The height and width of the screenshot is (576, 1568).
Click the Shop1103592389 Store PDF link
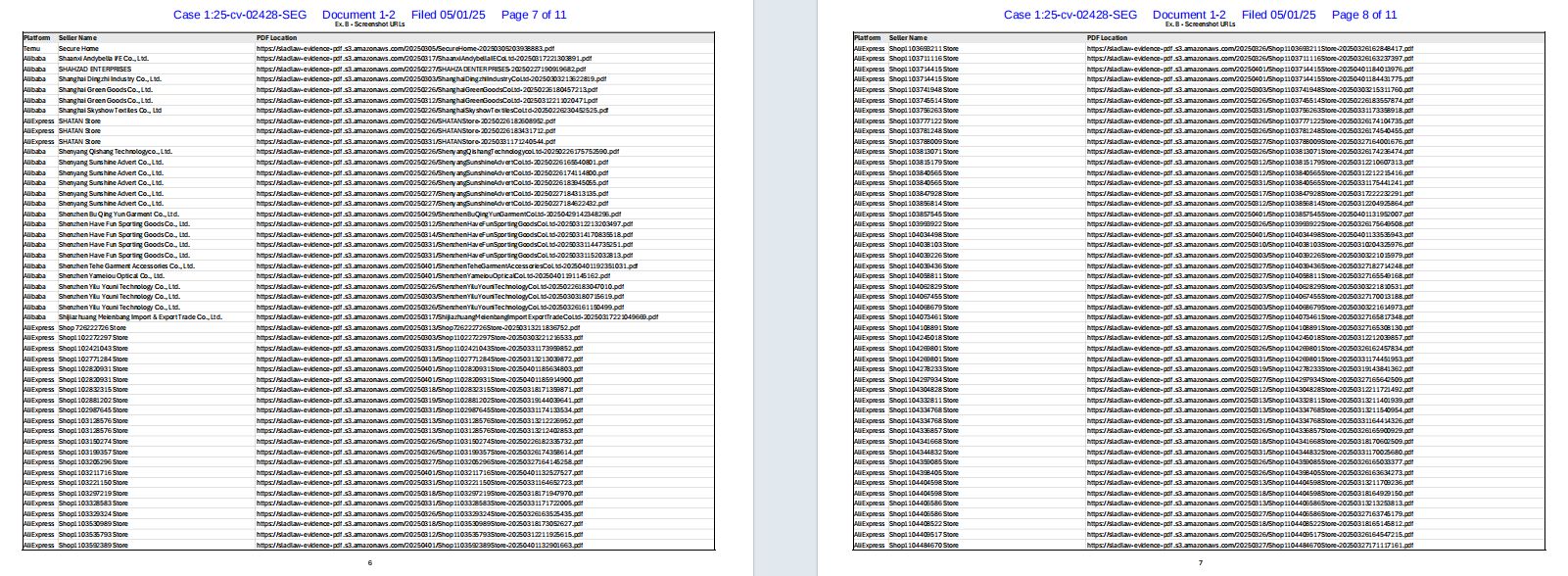[x=419, y=545]
